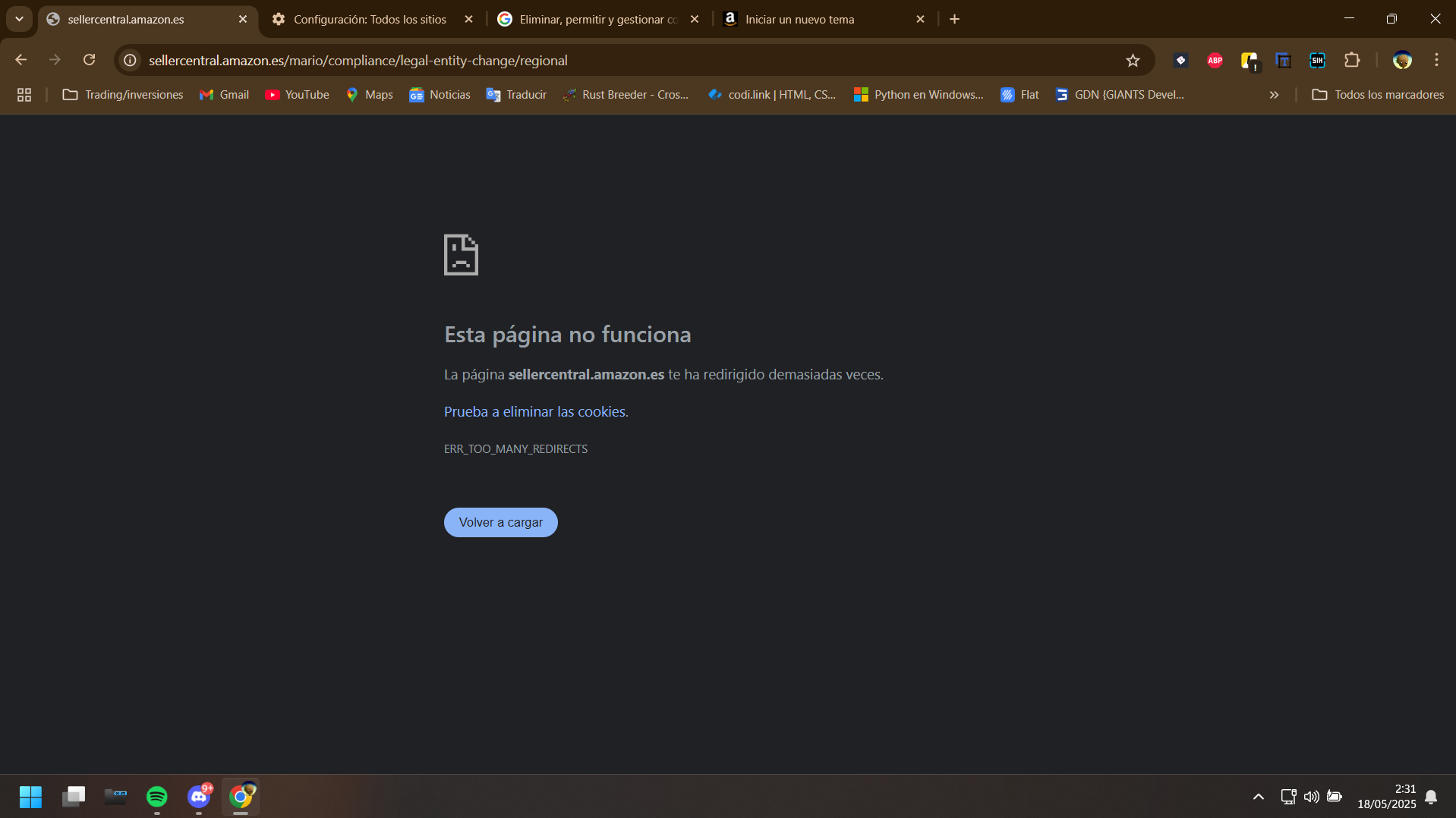Viewport: 1456px width, 818px height.
Task: Expand the Trading/inversiones bookmark folder
Action: tap(123, 95)
